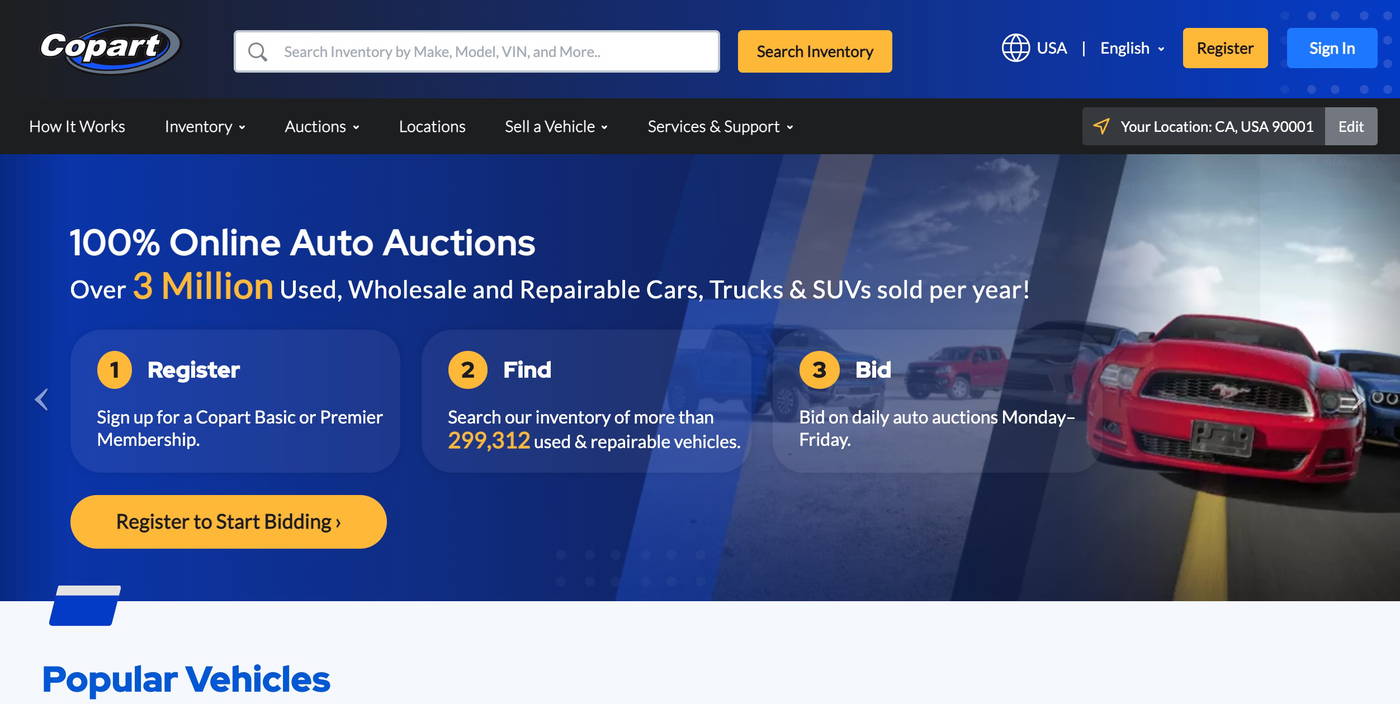Click the magnifying glass icon in search bar
Viewport: 1400px width, 704px height.
click(x=258, y=51)
